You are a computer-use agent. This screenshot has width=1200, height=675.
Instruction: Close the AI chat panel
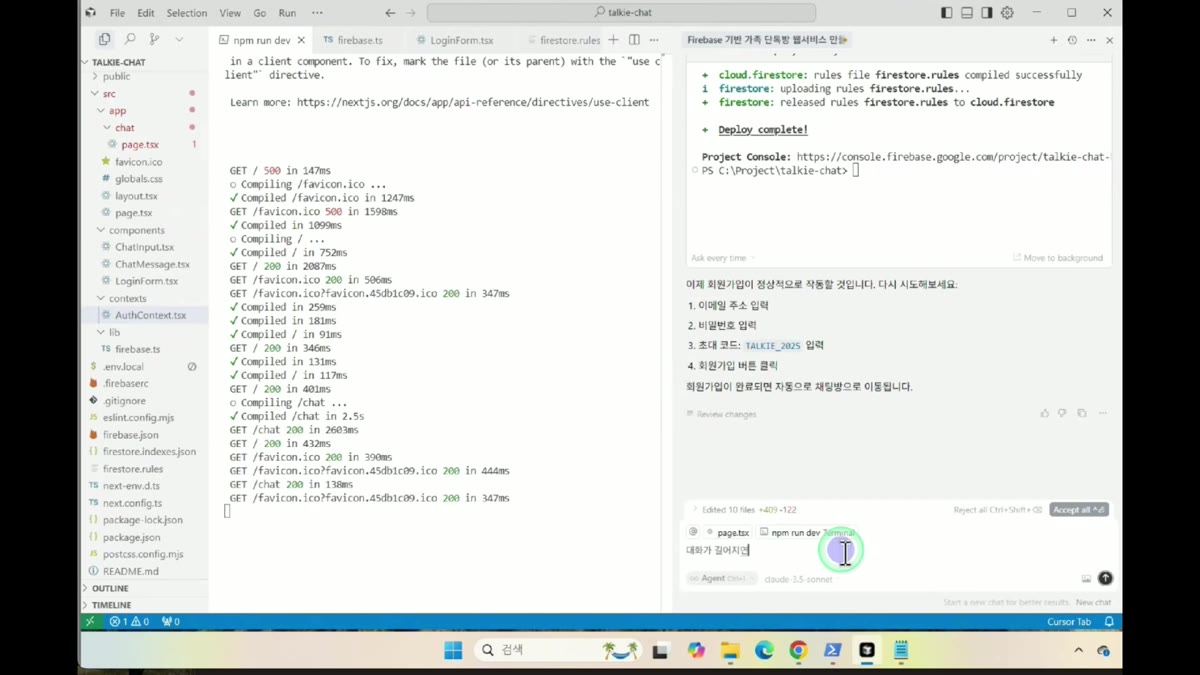1110,40
